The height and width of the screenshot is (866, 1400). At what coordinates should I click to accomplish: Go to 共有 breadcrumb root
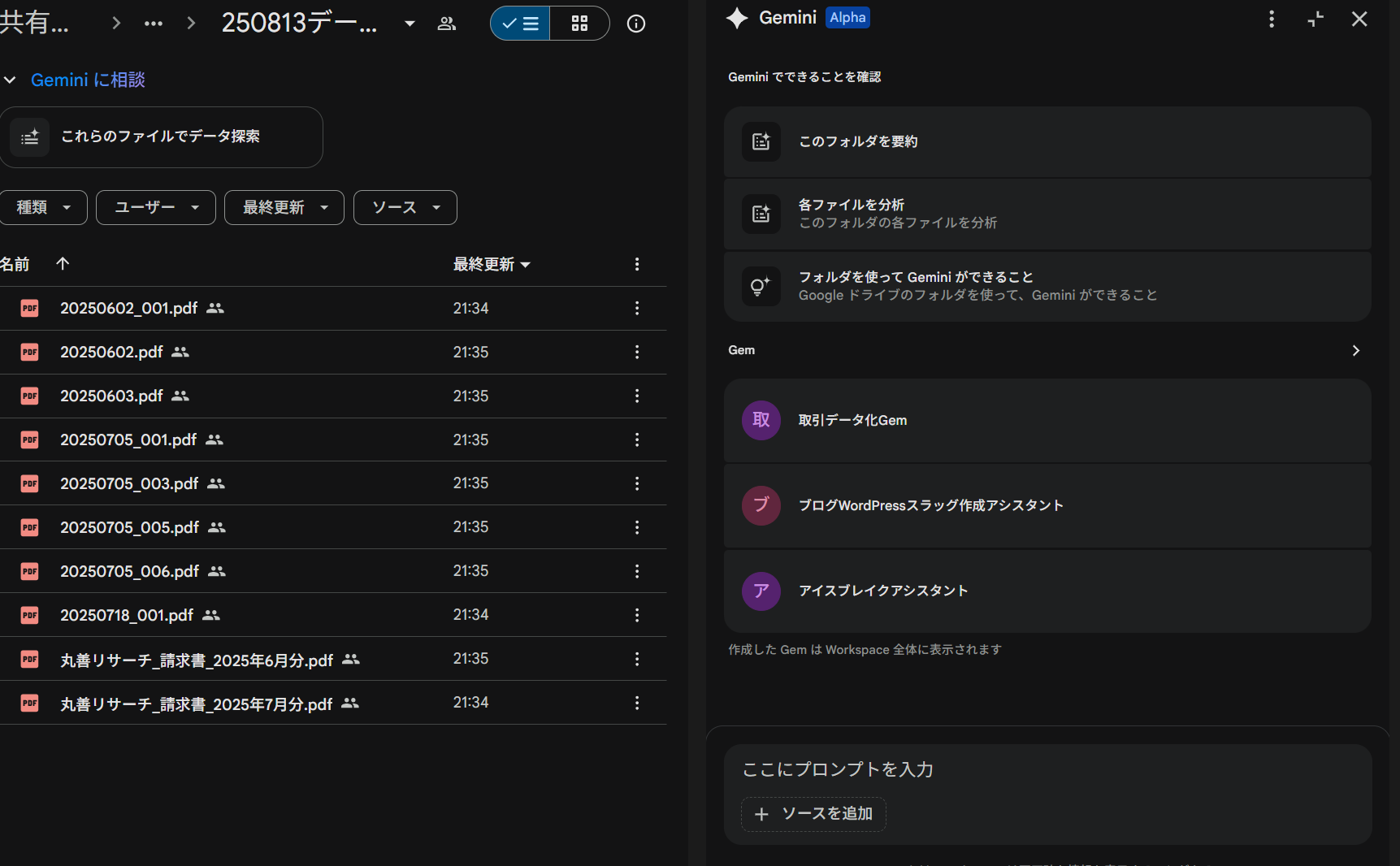[34, 23]
